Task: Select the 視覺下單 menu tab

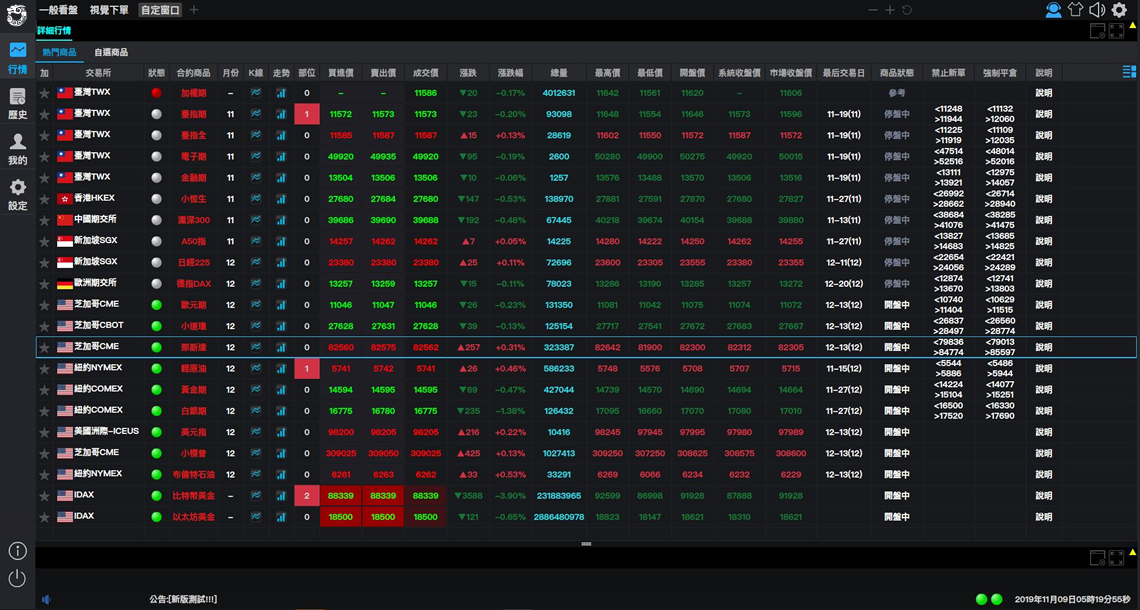Action: (109, 10)
